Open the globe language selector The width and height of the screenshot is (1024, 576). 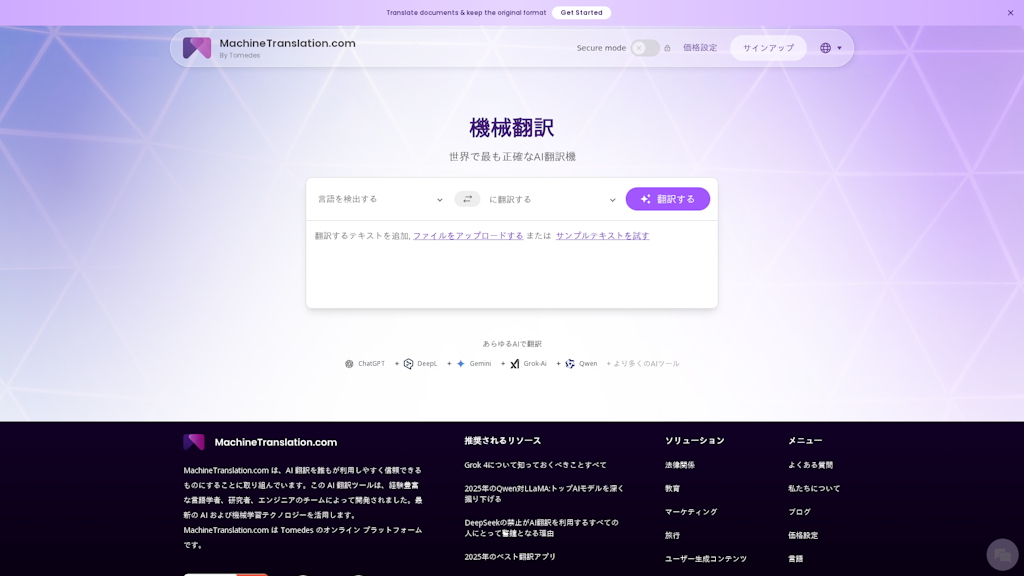coord(831,48)
